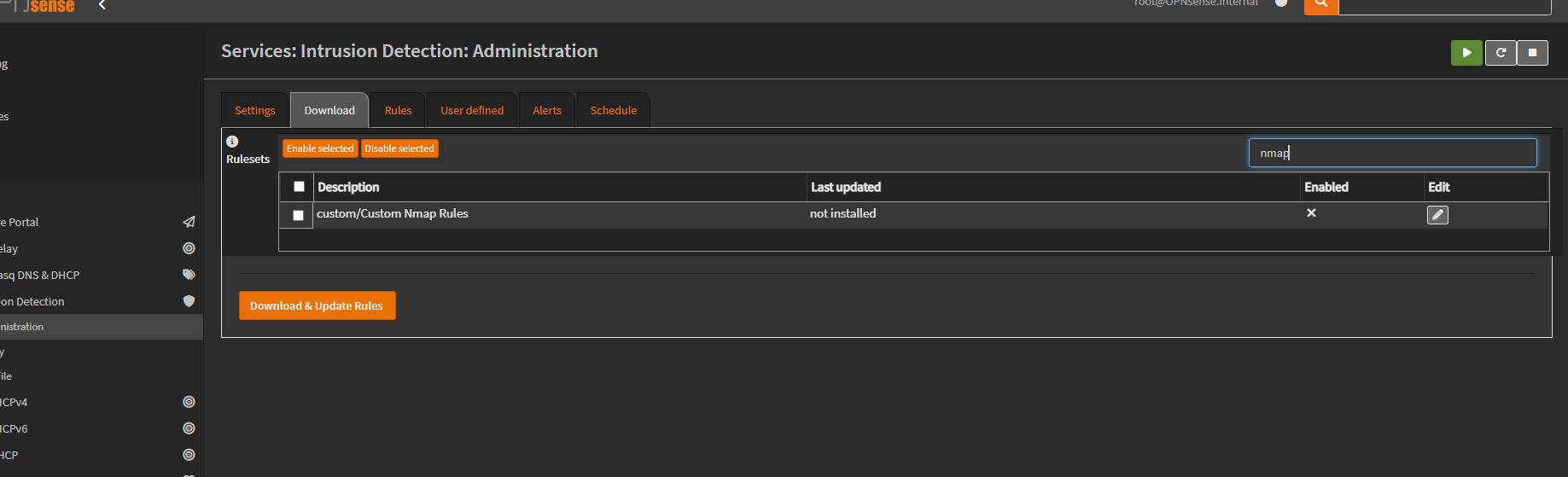The height and width of the screenshot is (477, 1568).
Task: Switch to the Settings tab
Action: coord(254,111)
